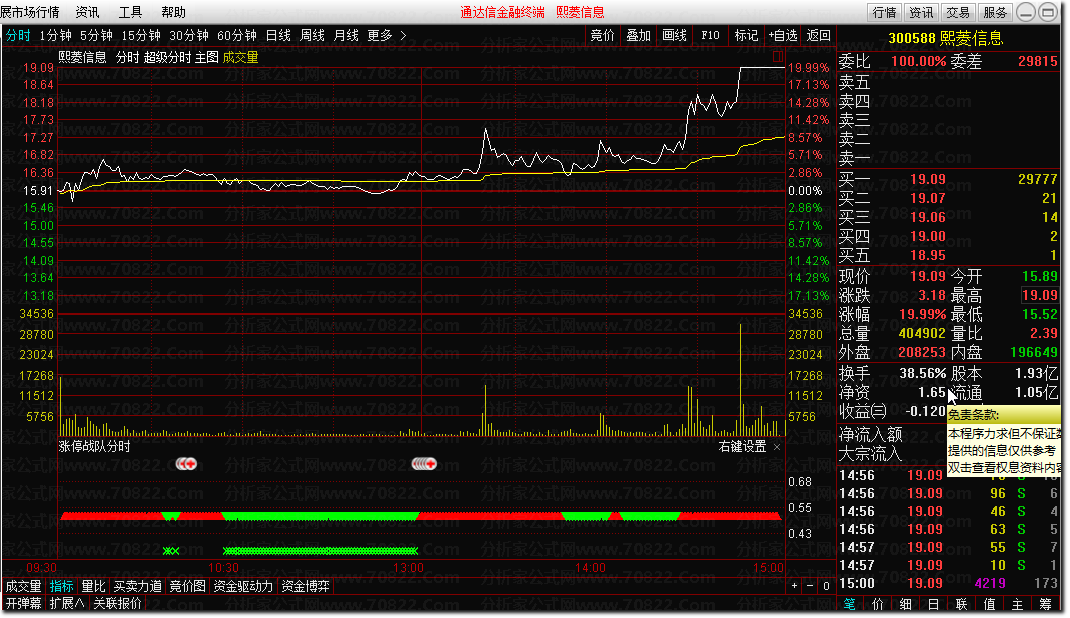The width and height of the screenshot is (1070, 618).
Task: Click the 0 reset button below chart
Action: 826,586
